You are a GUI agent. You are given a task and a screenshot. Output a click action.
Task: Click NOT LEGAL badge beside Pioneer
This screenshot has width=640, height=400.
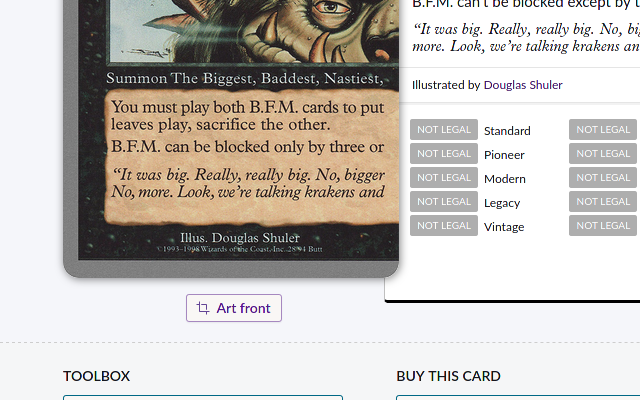point(444,153)
